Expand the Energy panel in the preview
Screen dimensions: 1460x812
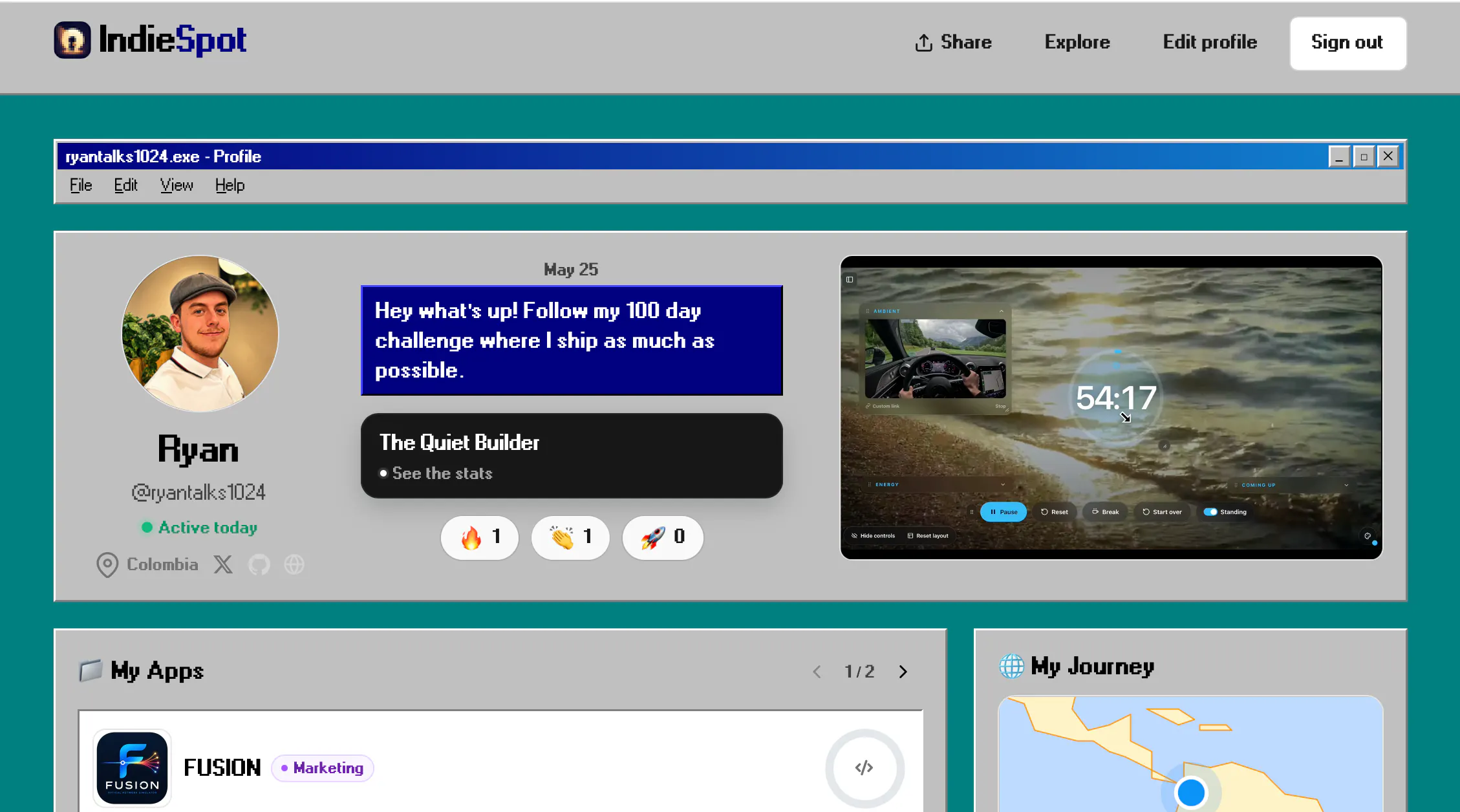coord(1003,484)
